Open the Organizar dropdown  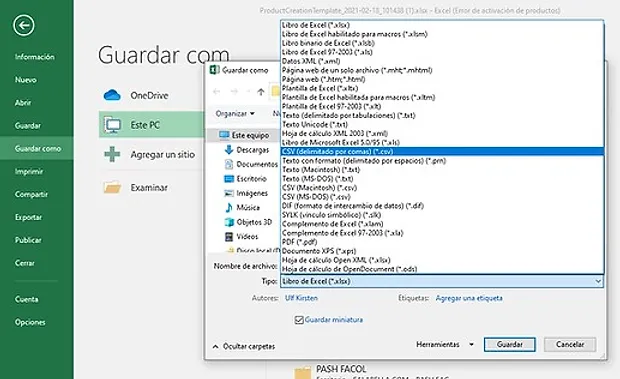[235, 114]
